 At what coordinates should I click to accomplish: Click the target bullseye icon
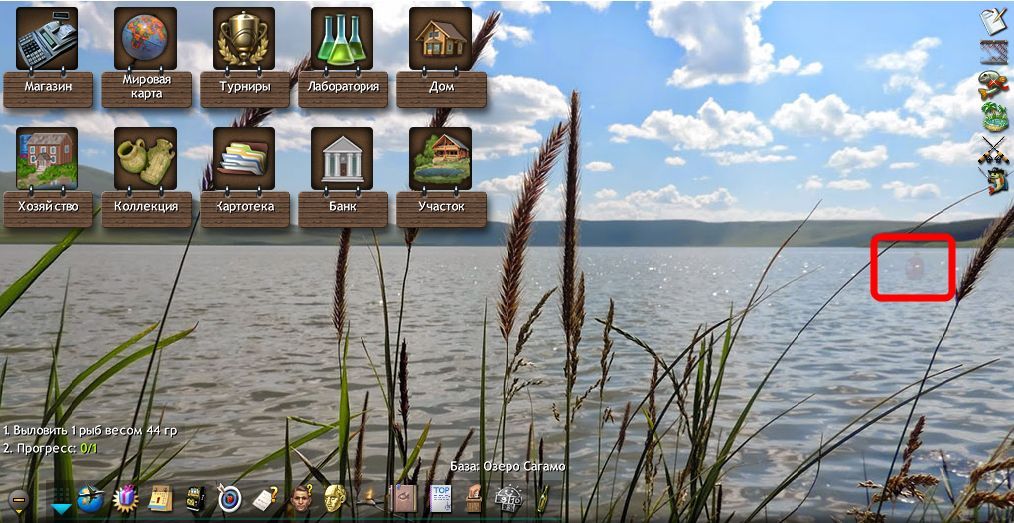(x=229, y=498)
